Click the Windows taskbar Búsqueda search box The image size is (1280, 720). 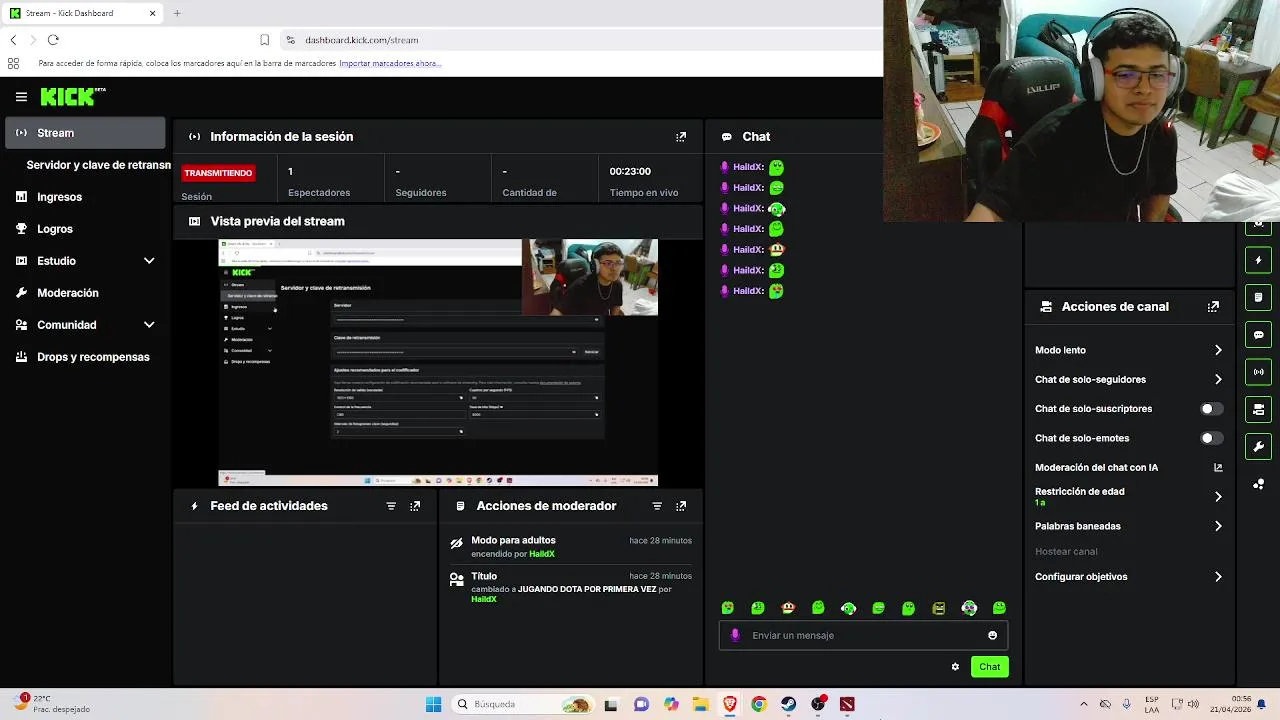coord(521,704)
